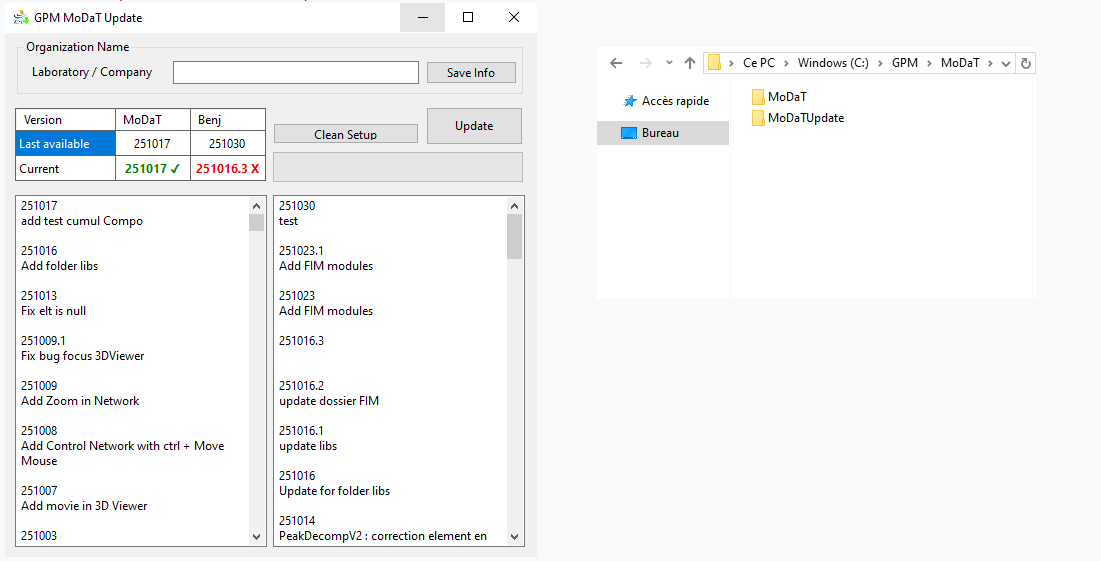Click the 'Add movie in 3D Viewer' line
This screenshot has width=1101, height=561.
click(x=84, y=506)
